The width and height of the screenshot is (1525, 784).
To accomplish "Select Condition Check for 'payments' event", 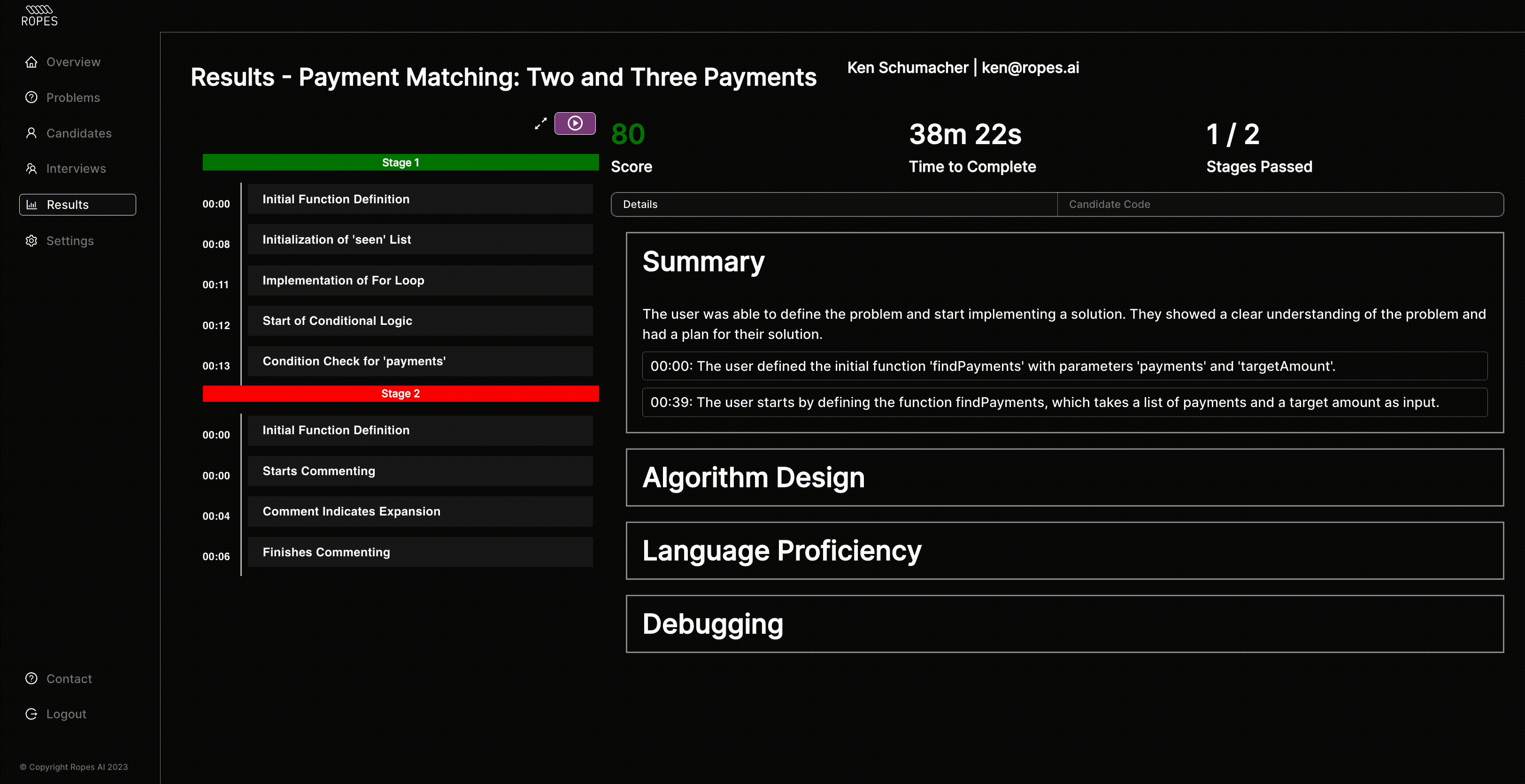I will point(420,361).
